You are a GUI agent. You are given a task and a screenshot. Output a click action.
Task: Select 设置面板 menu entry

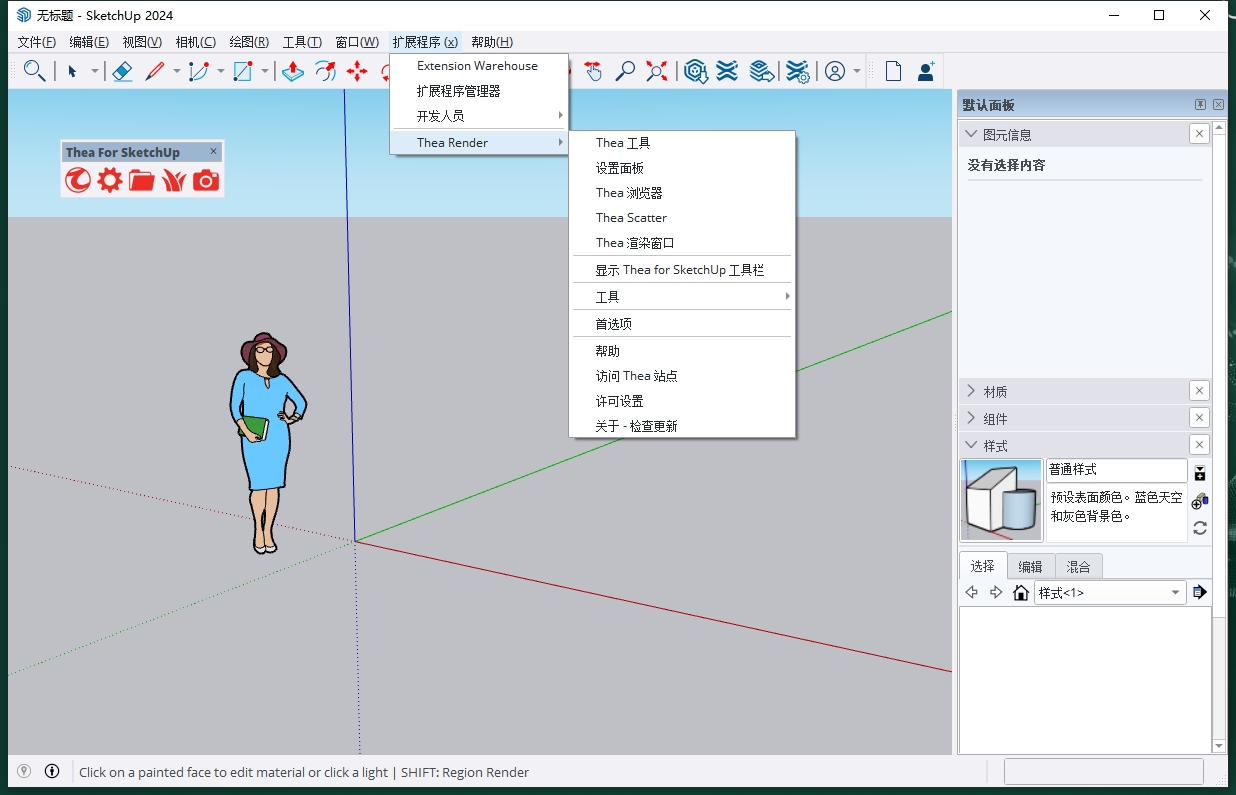coord(682,168)
